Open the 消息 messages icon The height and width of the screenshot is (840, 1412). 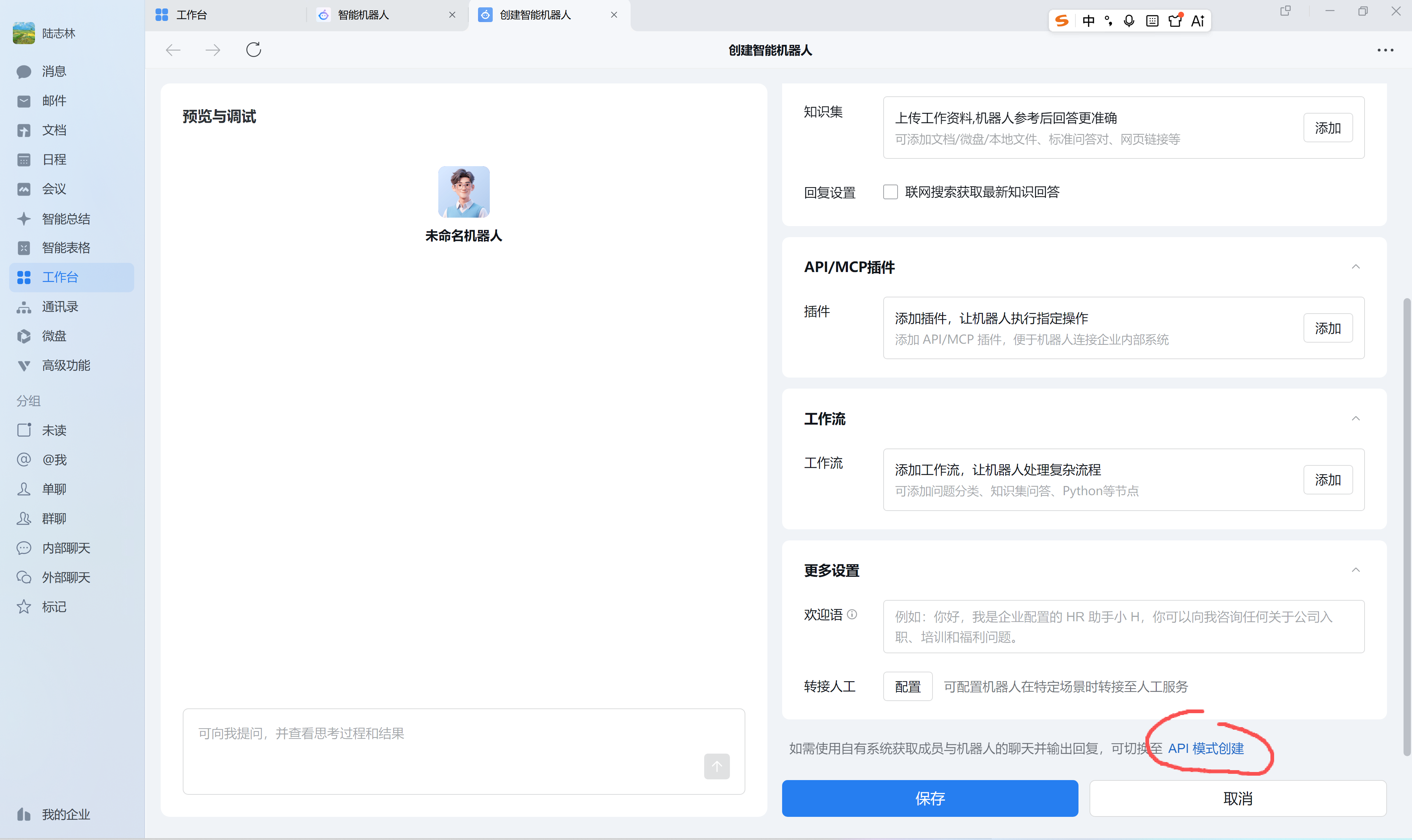click(24, 71)
